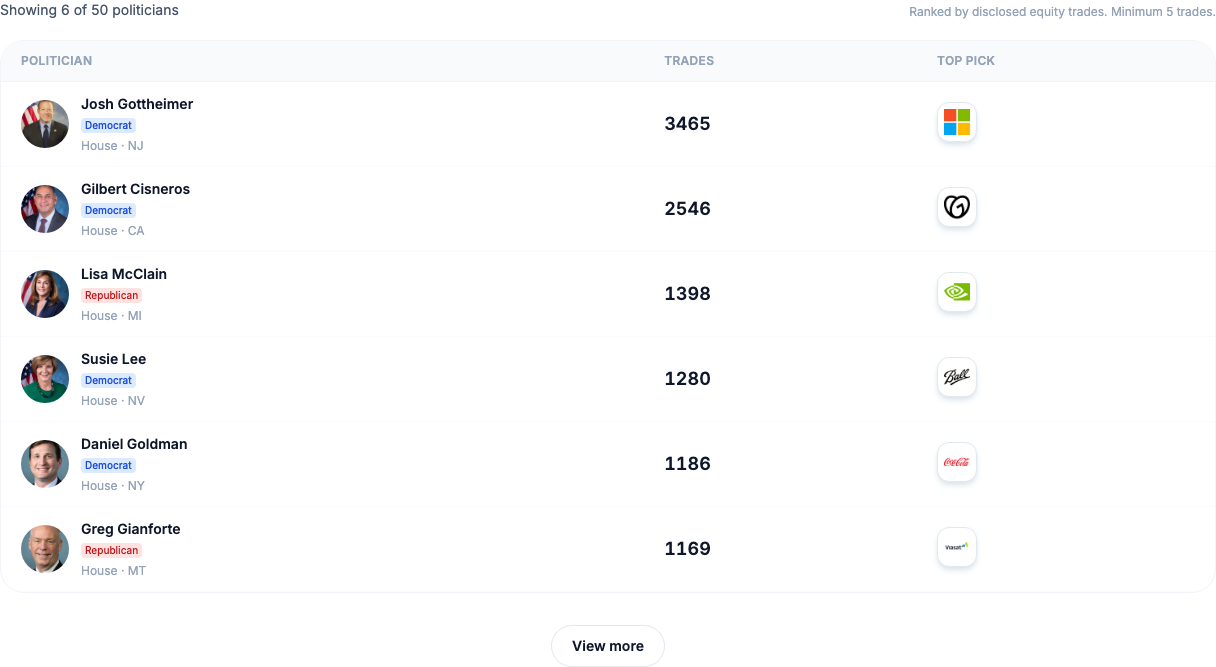Click the View more button

pyautogui.click(x=608, y=646)
